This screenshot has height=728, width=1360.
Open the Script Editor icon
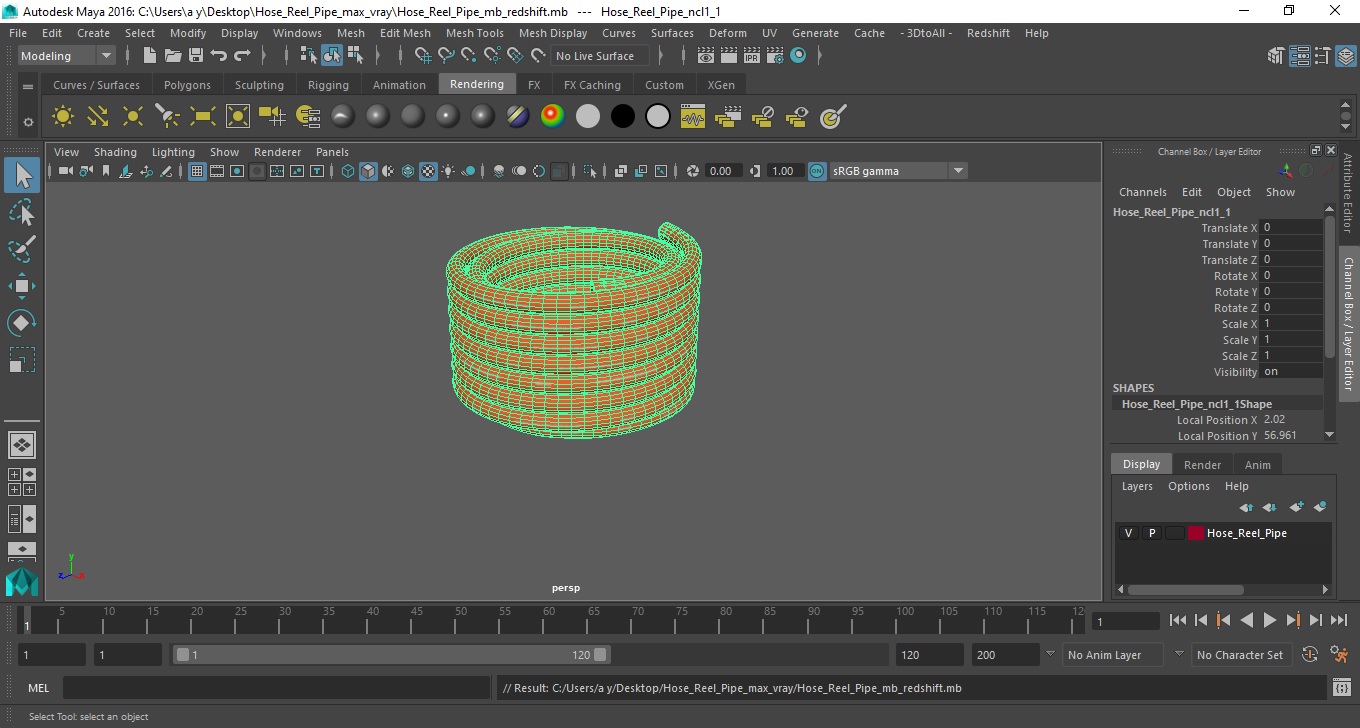coord(1341,688)
